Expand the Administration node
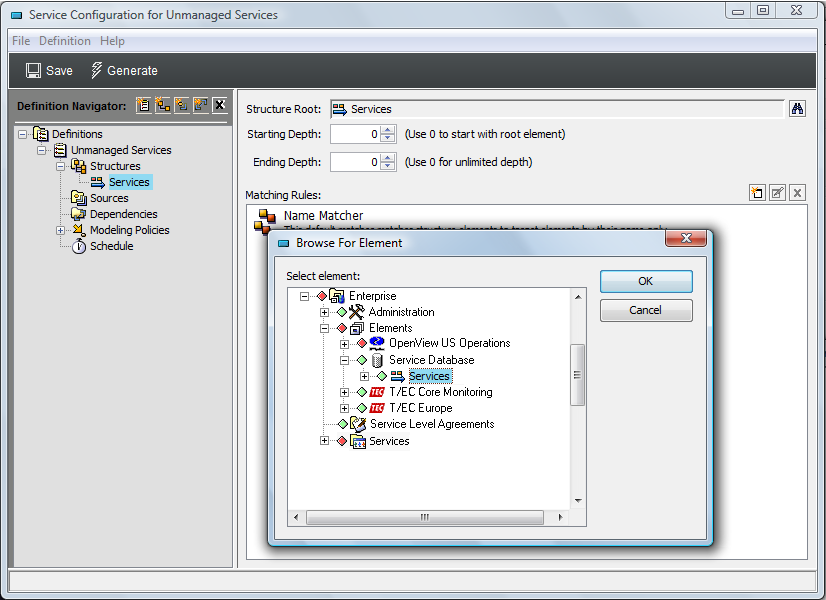826x600 pixels. point(324,312)
